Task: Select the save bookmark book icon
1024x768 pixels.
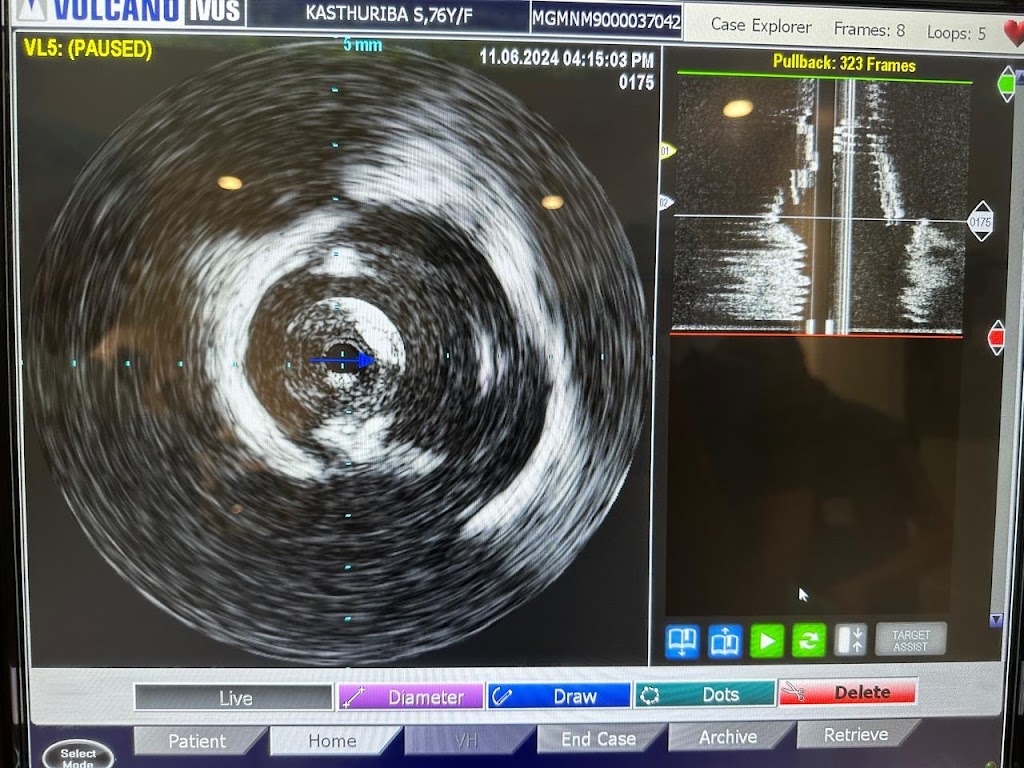Action: [683, 640]
